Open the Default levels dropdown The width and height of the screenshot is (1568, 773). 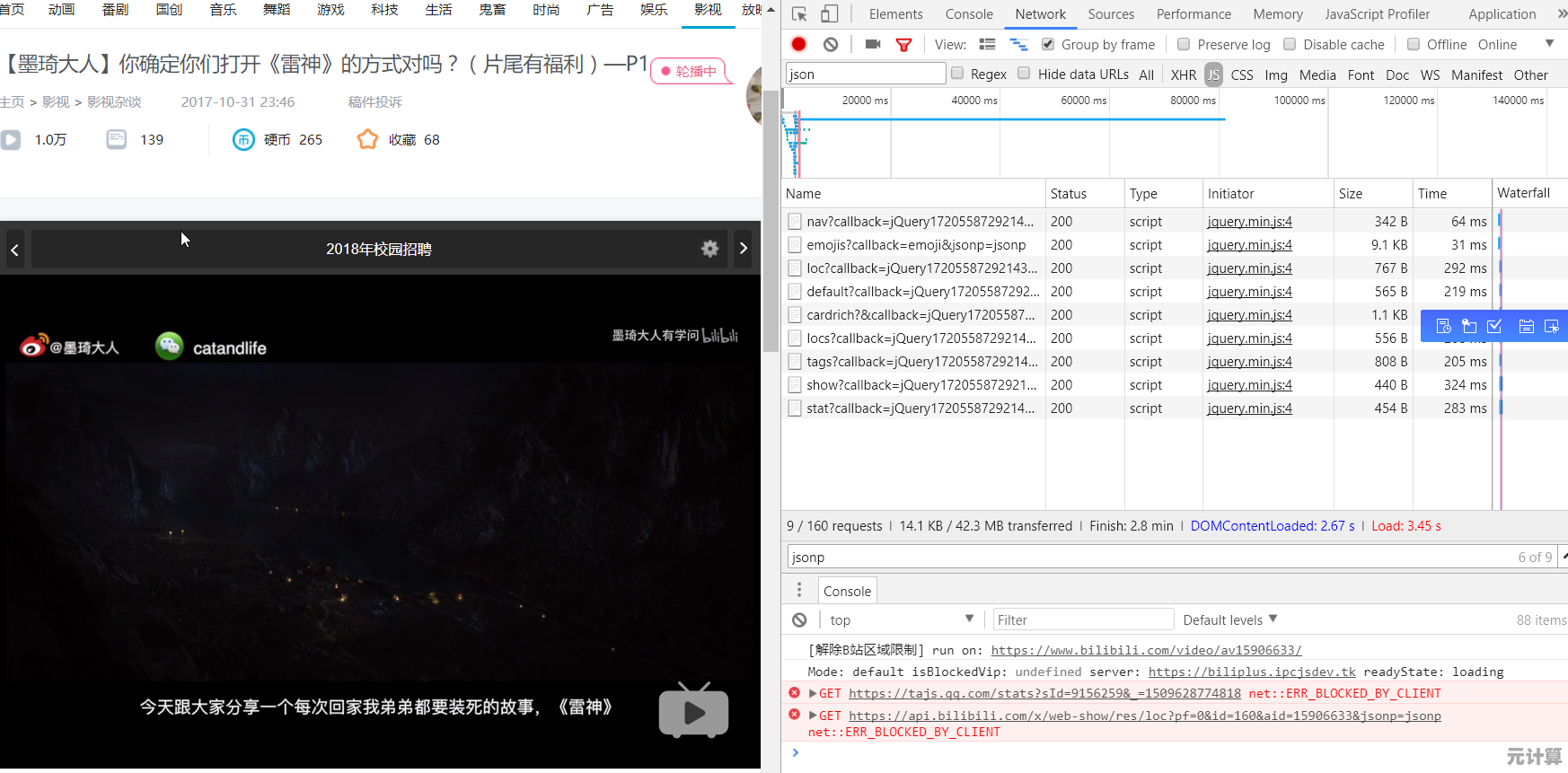click(1229, 619)
